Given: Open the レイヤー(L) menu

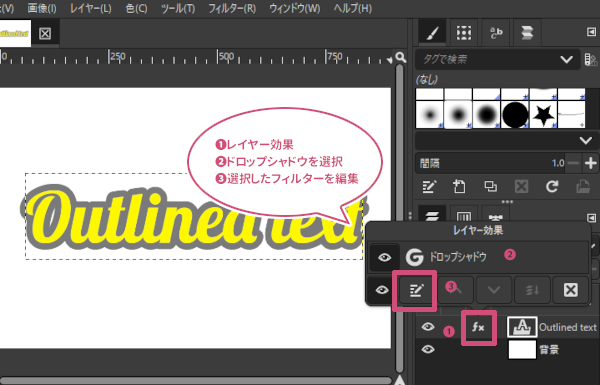Looking at the screenshot, I should (91, 8).
